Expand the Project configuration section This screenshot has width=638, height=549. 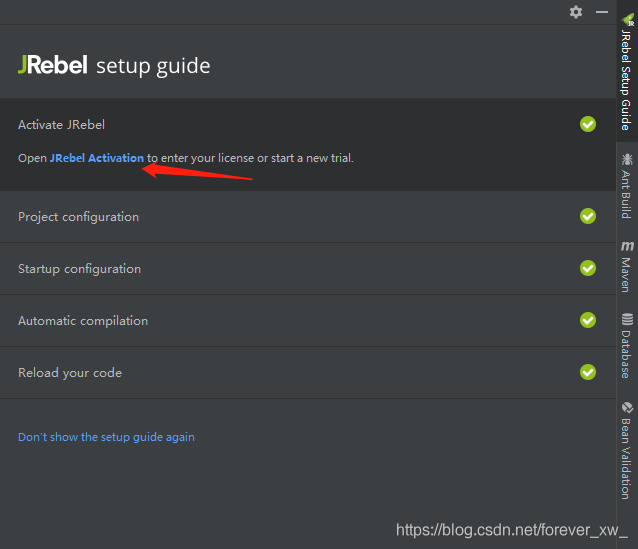click(x=78, y=217)
